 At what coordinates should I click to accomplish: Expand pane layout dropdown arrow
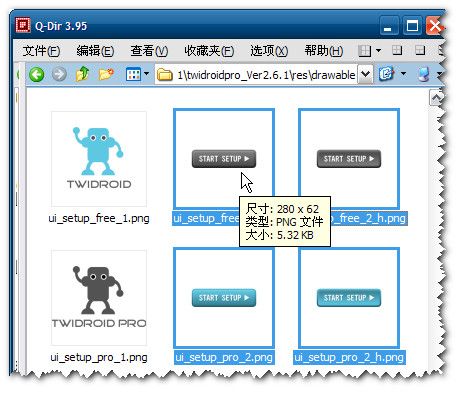[378, 51]
